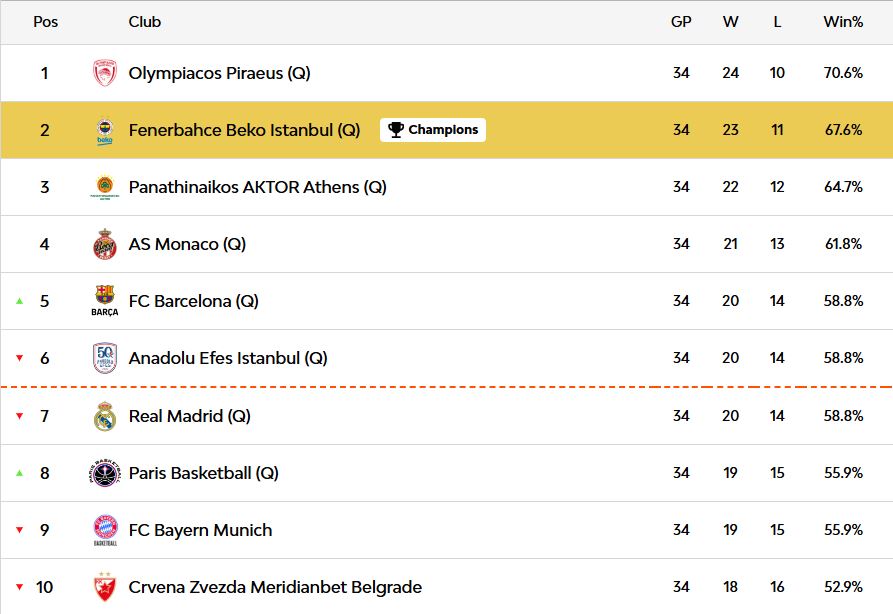
Task: Click the Olympiacos Piraeus club logo
Action: tap(105, 73)
